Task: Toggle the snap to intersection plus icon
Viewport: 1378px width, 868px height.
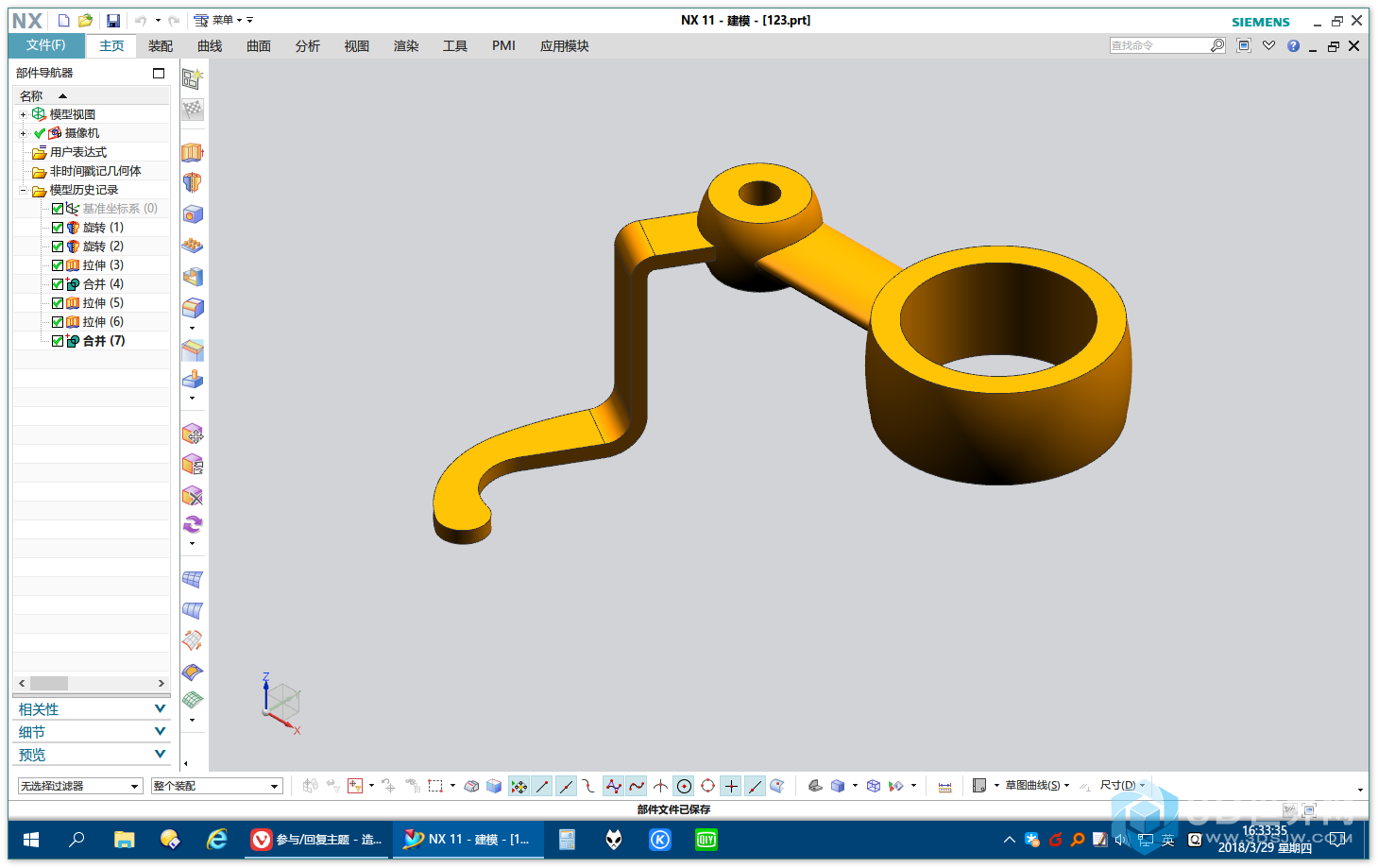Action: [731, 786]
